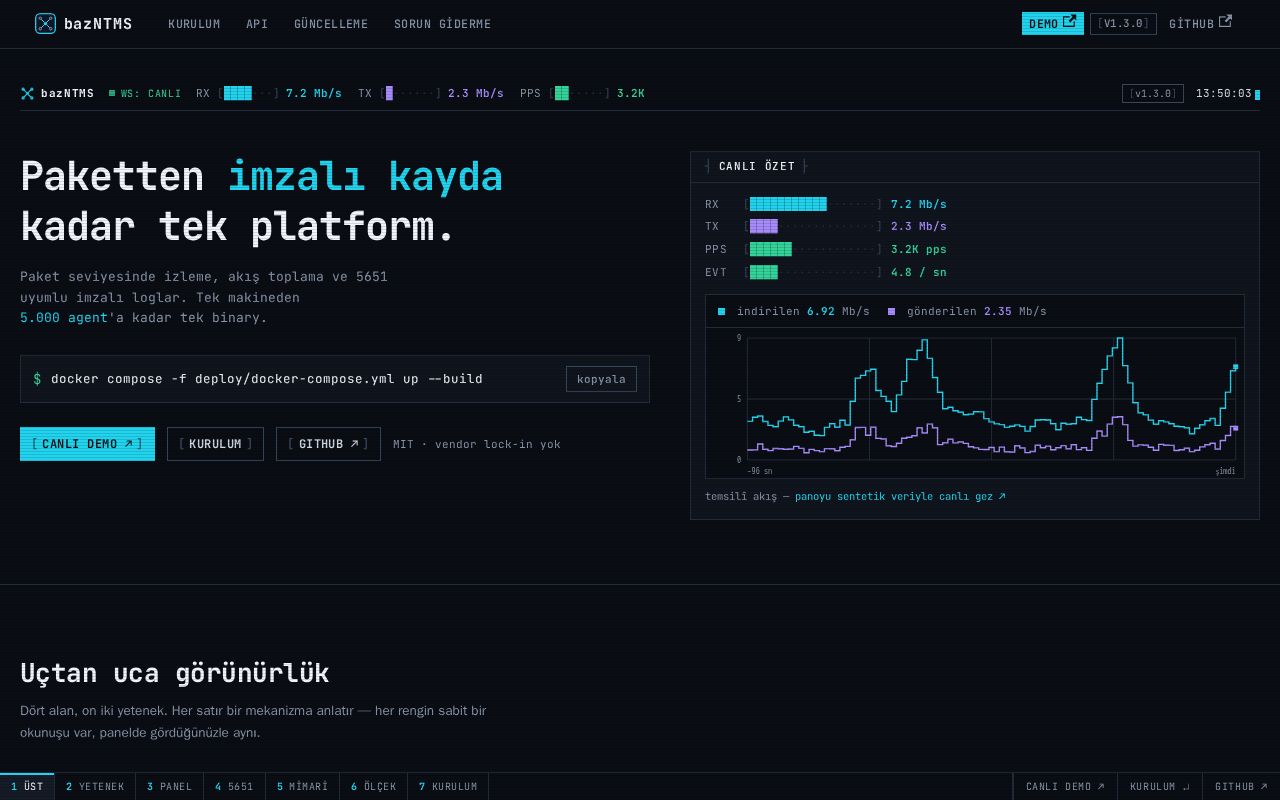This screenshot has width=1280, height=800.
Task: Click the 'CANLI ÖZET' panel title
Action: 757,166
